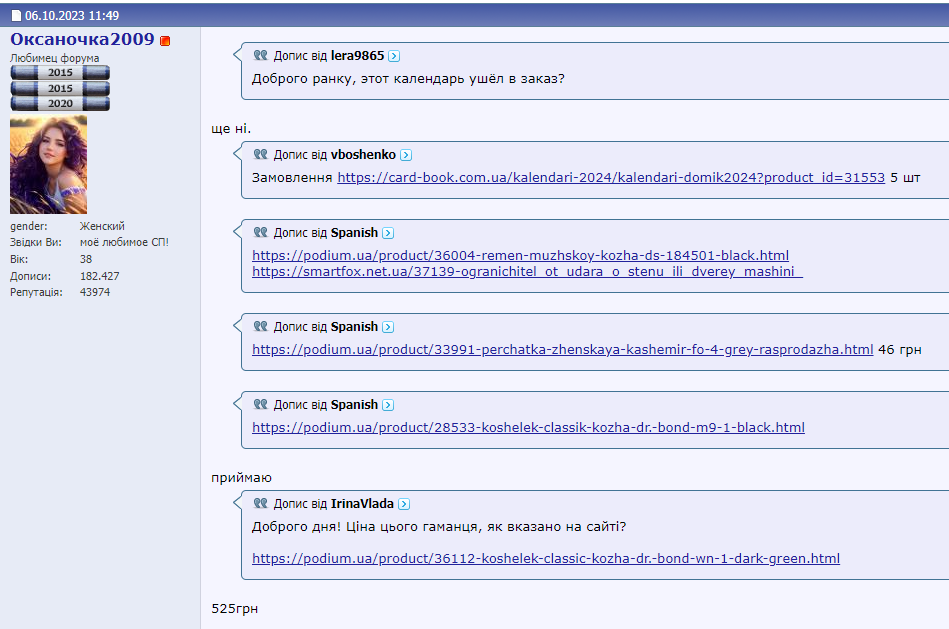View post arrow beside Spanish quote with perchatka link
This screenshot has width=949, height=629.
(x=388, y=327)
